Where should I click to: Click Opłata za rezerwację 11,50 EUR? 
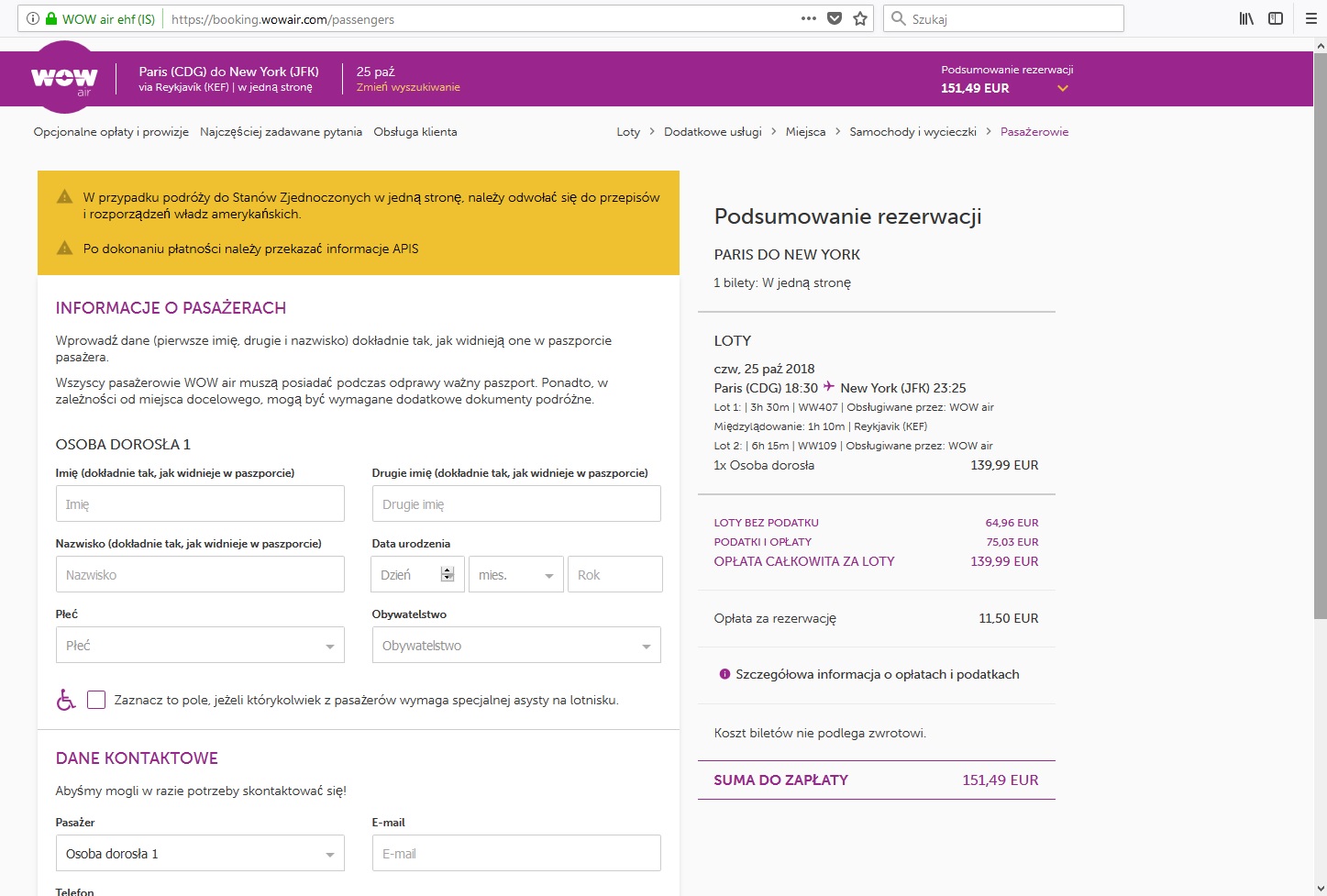[x=876, y=618]
